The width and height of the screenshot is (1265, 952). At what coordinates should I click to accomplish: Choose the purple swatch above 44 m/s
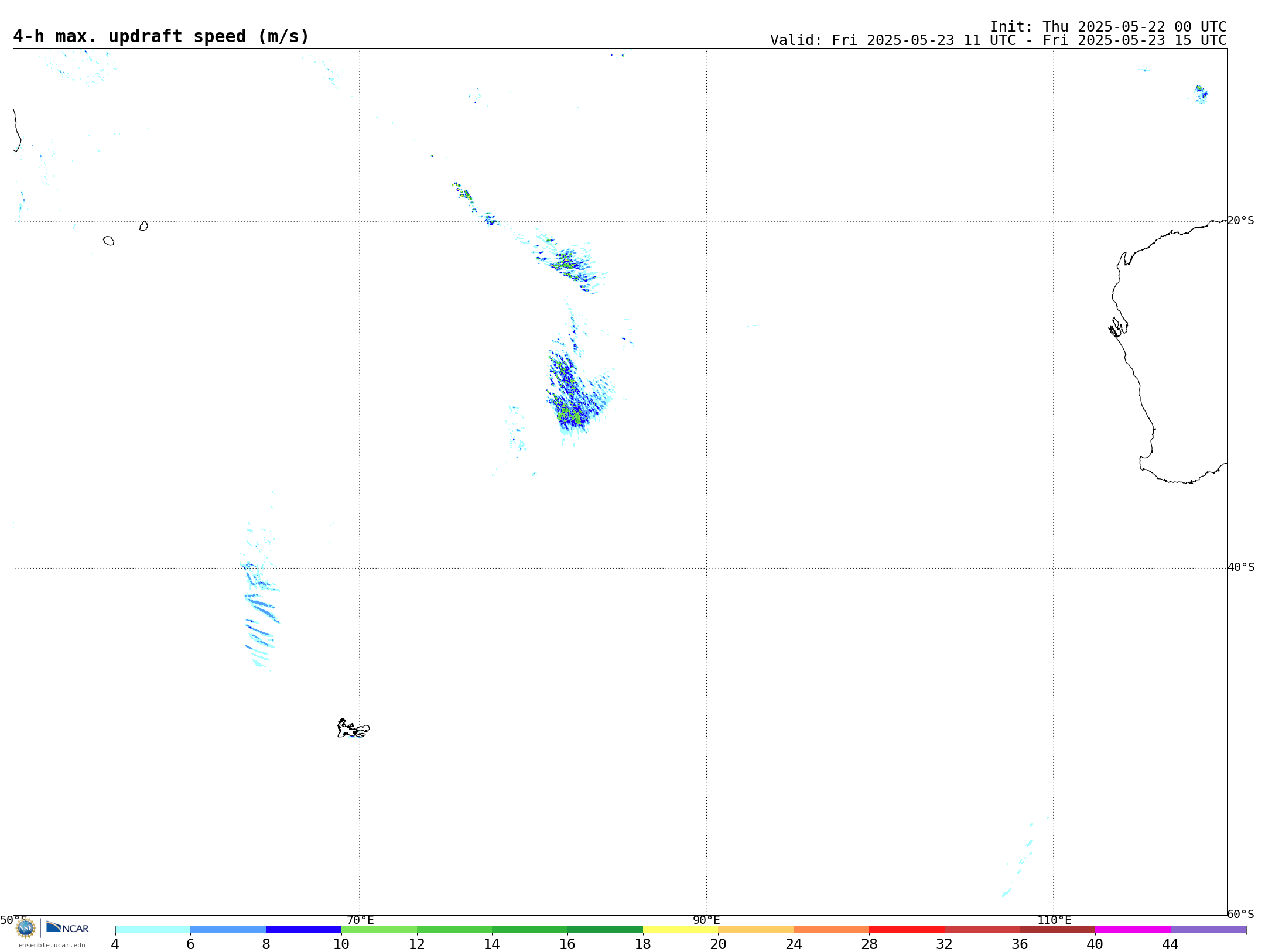click(x=1208, y=929)
